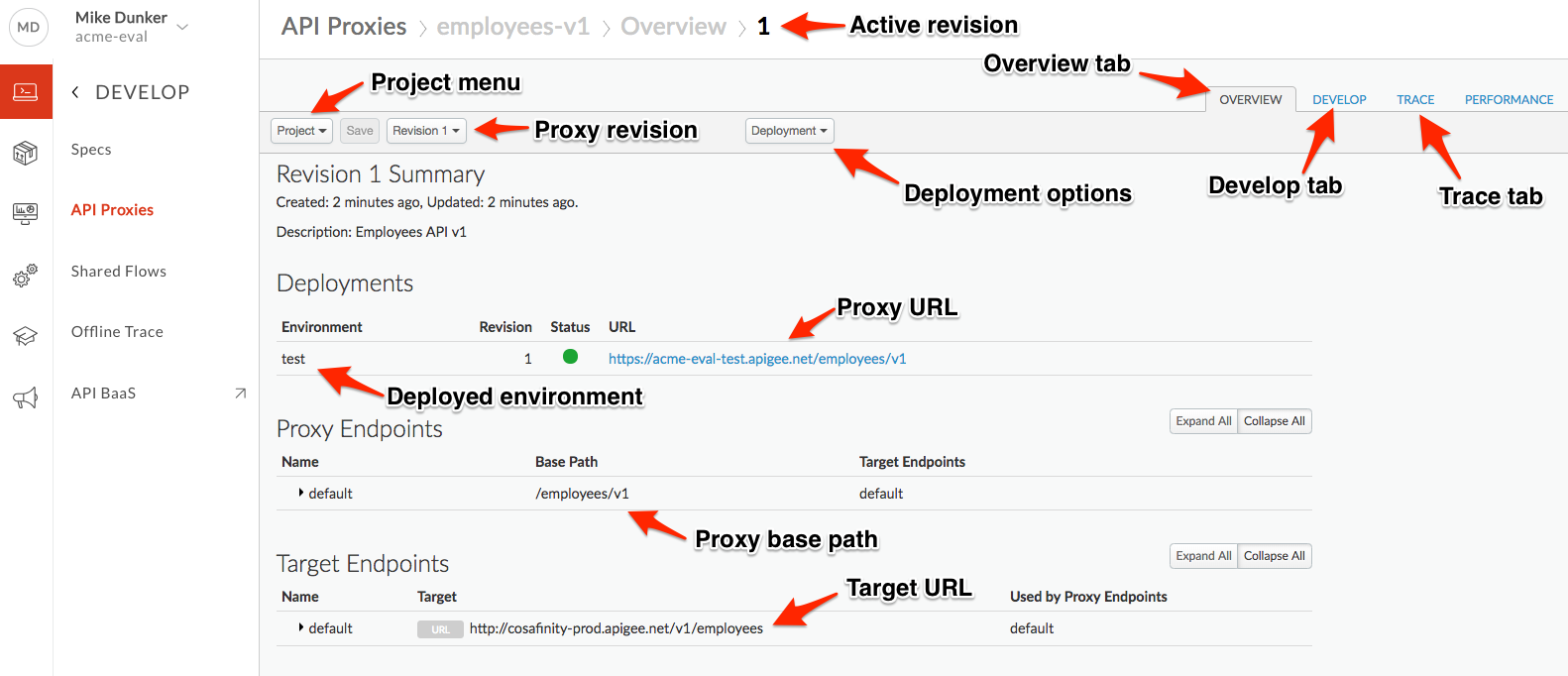Open the PERFORMANCE tab

tap(1509, 99)
